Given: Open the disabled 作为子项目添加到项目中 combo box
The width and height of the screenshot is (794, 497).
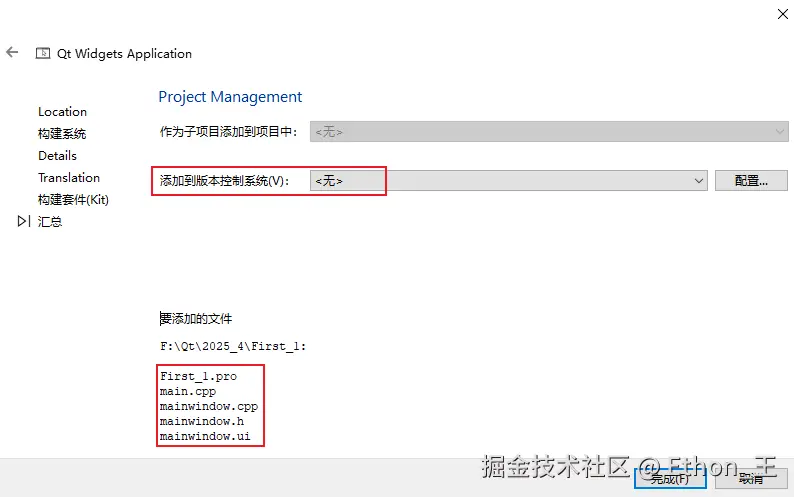Looking at the screenshot, I should [549, 132].
